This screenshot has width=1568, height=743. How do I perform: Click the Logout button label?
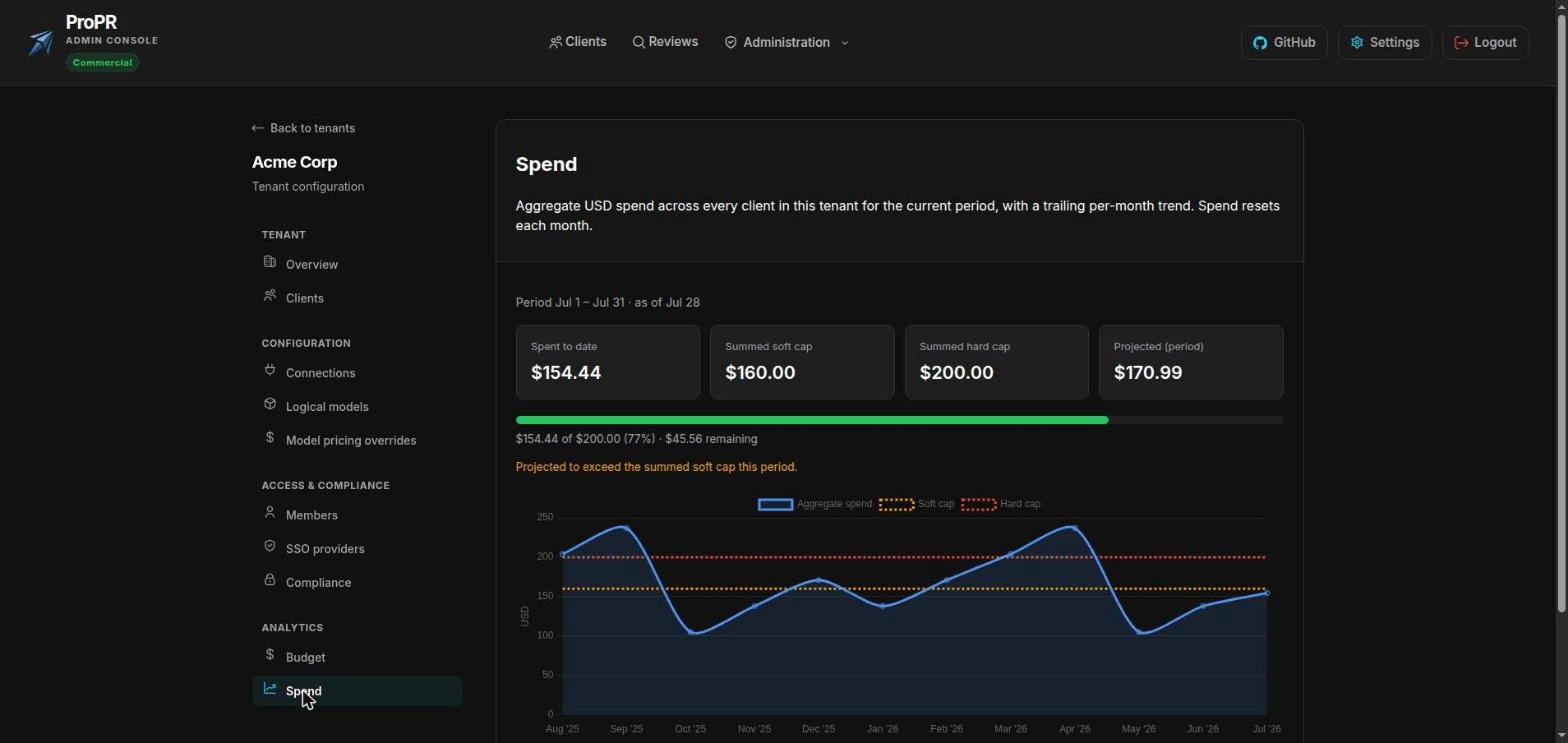[1495, 43]
